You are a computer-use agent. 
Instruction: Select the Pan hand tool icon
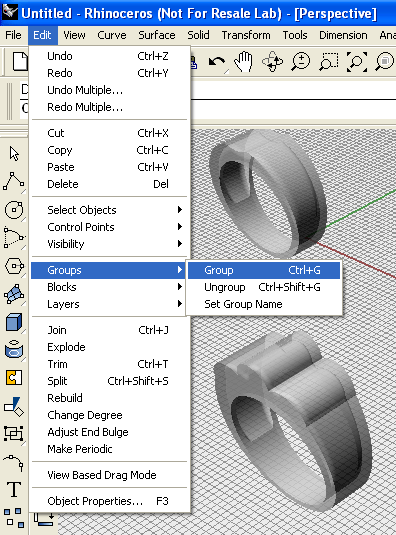(244, 62)
